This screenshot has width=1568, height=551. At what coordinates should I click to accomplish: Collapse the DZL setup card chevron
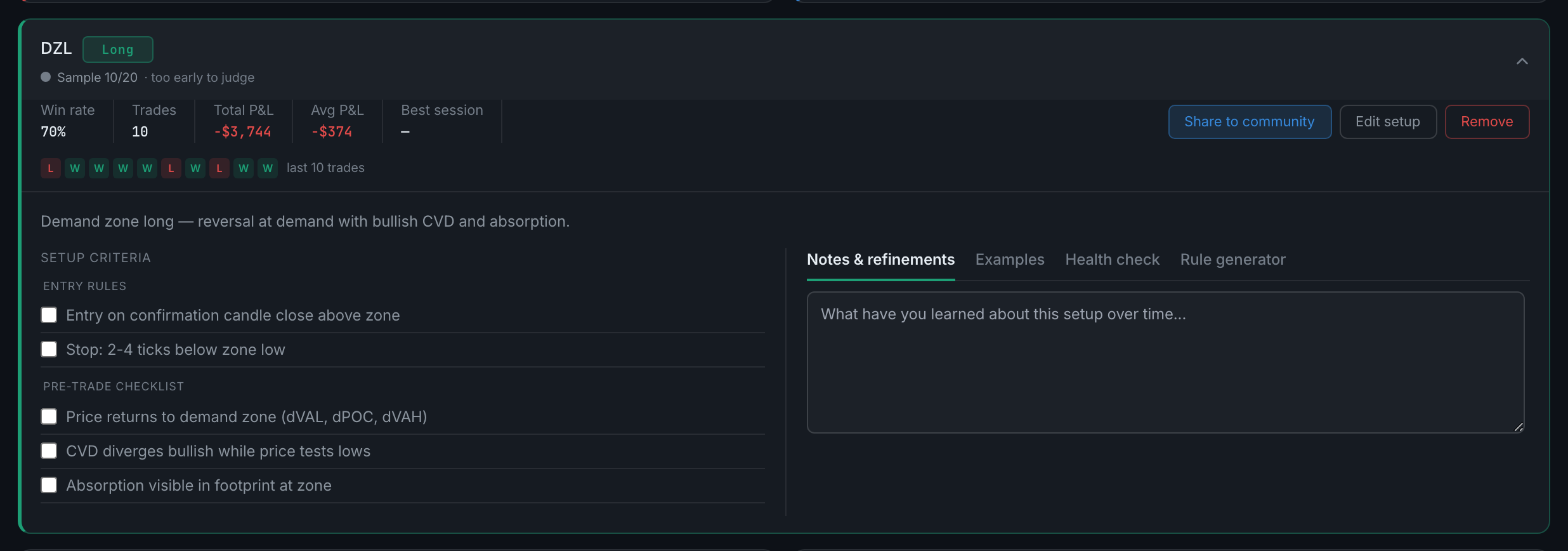pos(1522,62)
